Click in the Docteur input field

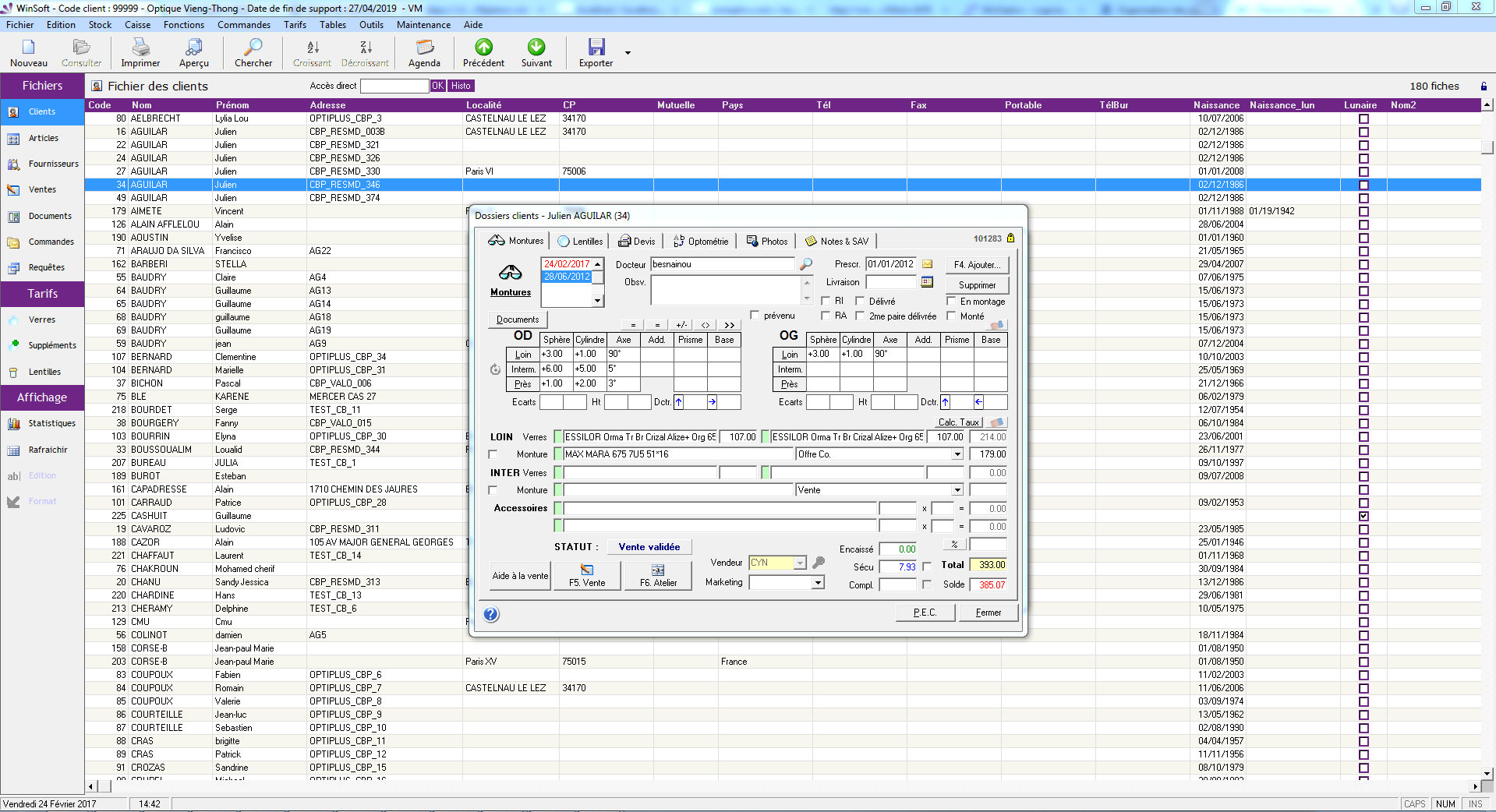(723, 264)
